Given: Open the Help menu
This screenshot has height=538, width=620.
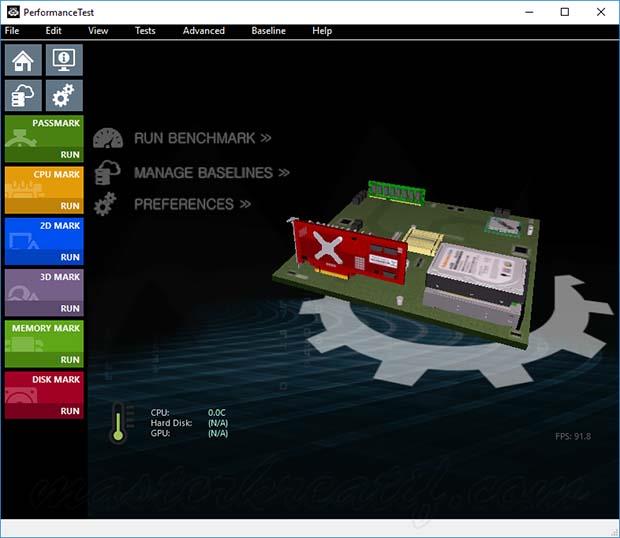Looking at the screenshot, I should pyautogui.click(x=322, y=31).
